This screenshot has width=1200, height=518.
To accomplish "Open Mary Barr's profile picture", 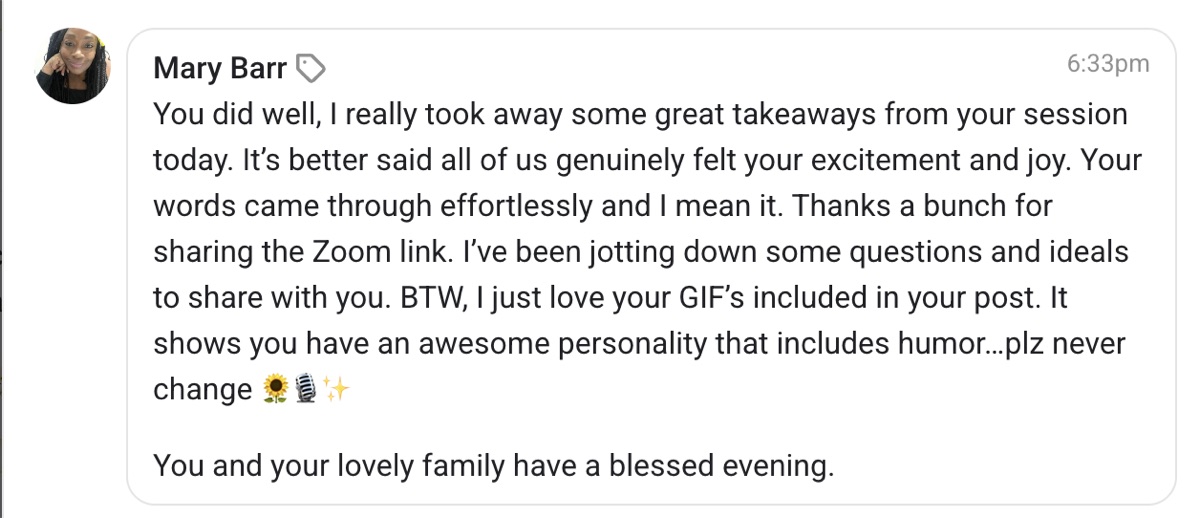I will [x=73, y=67].
